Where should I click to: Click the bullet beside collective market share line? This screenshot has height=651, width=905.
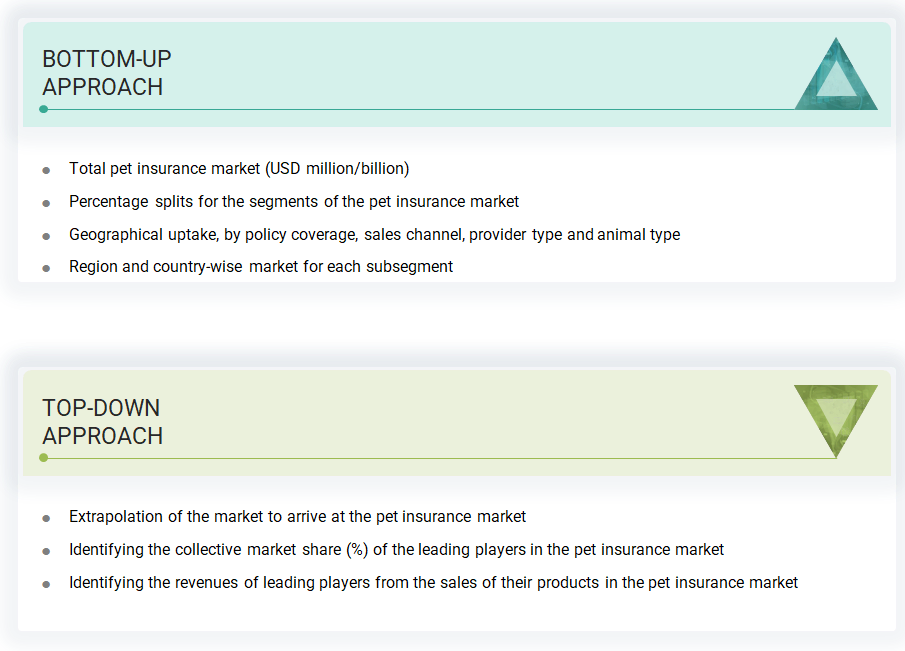coord(46,550)
